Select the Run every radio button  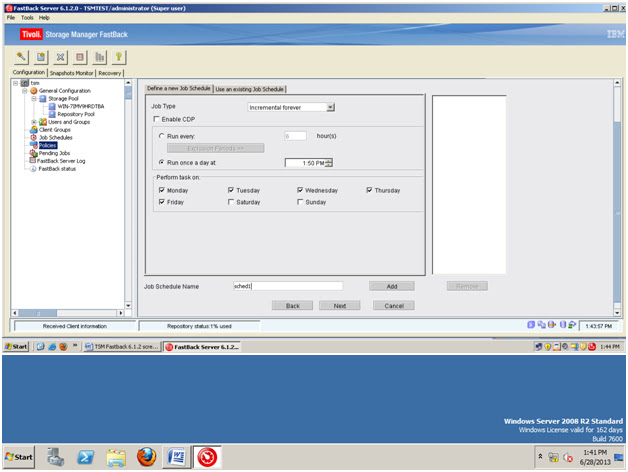161,136
